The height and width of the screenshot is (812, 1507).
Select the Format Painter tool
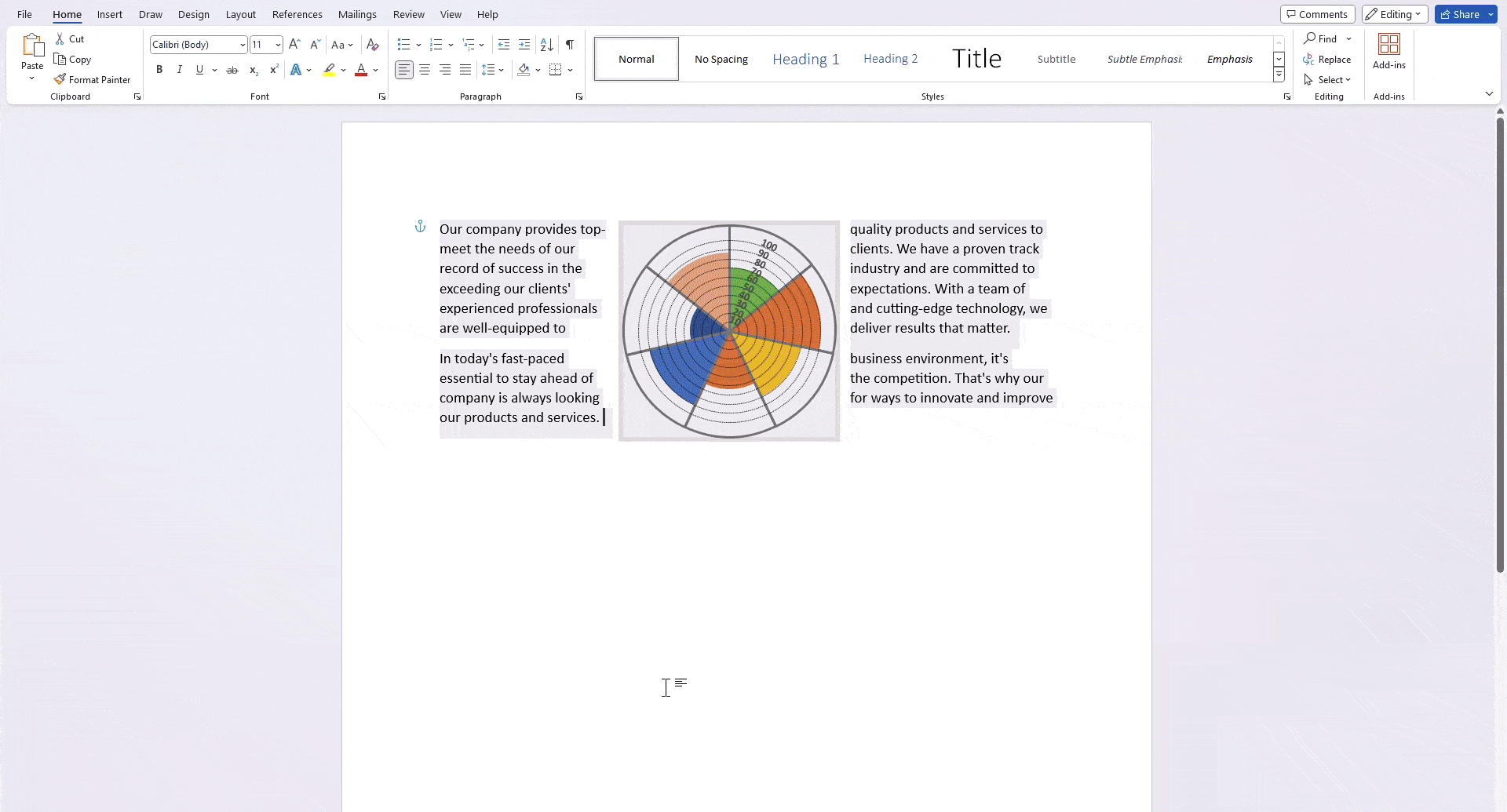93,79
